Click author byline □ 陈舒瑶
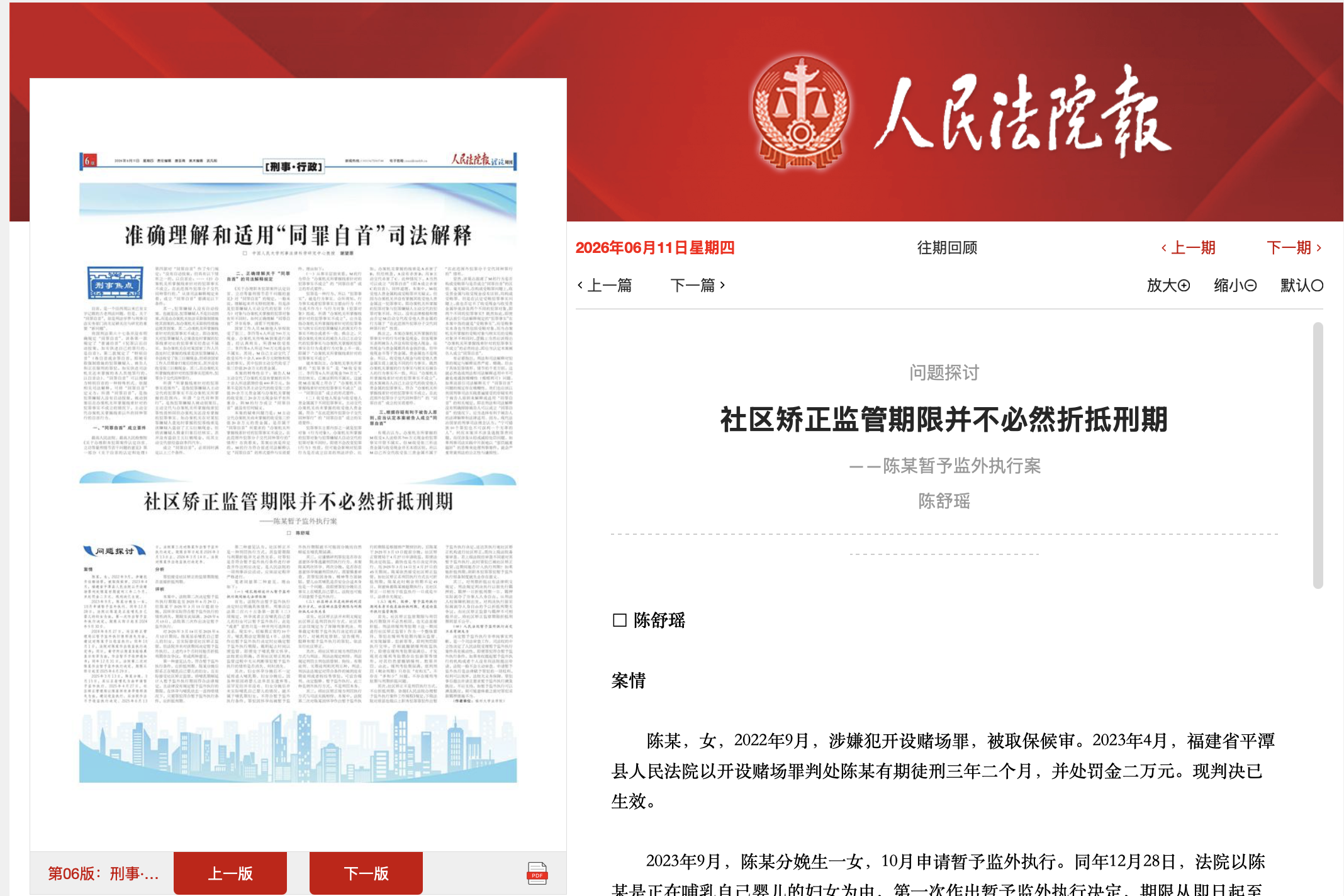Image resolution: width=1344 pixels, height=896 pixels. 649,620
